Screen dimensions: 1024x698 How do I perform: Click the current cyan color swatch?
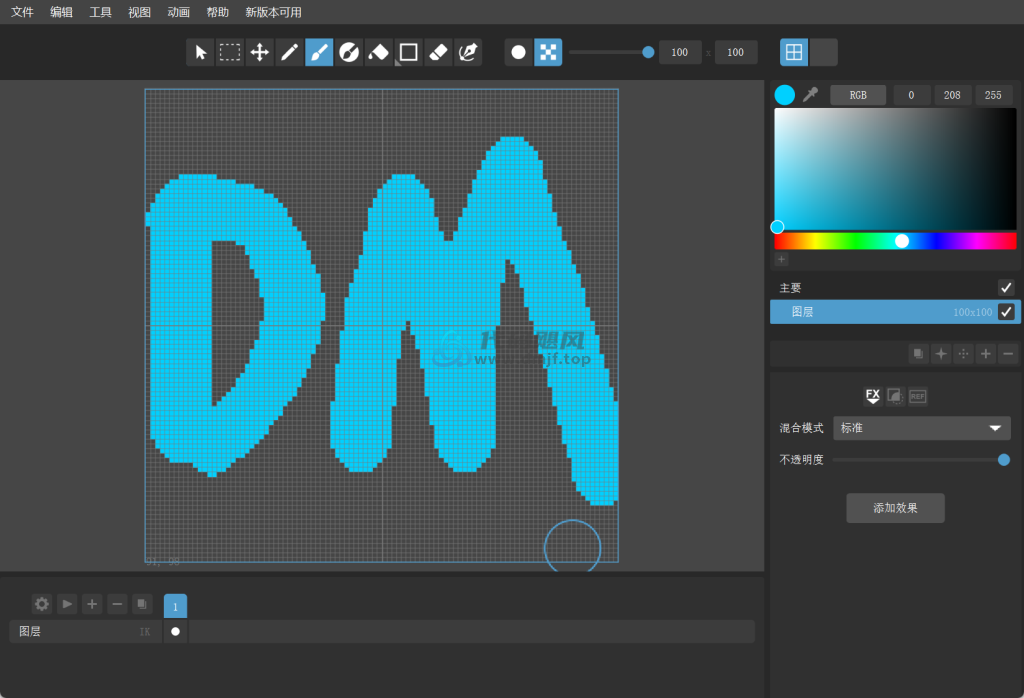point(784,95)
